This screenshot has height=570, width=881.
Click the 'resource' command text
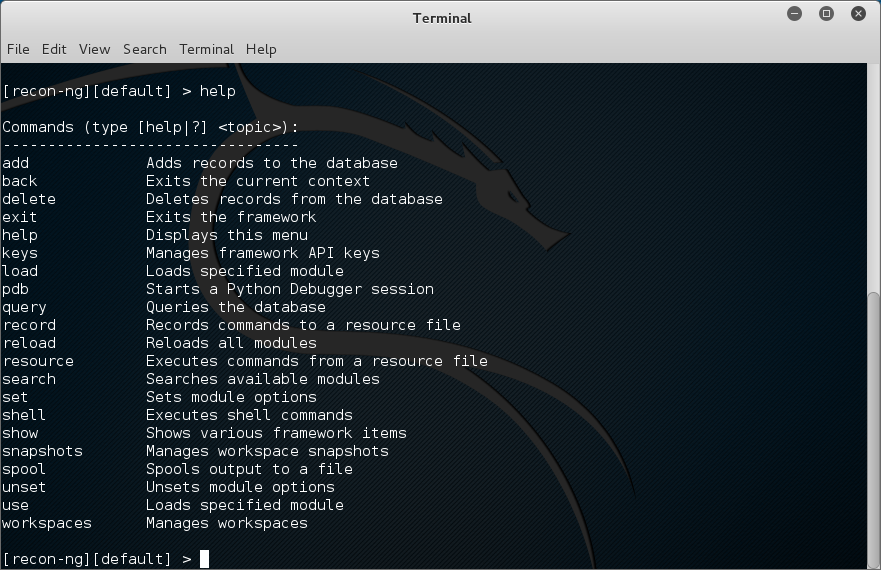pyautogui.click(x=38, y=361)
